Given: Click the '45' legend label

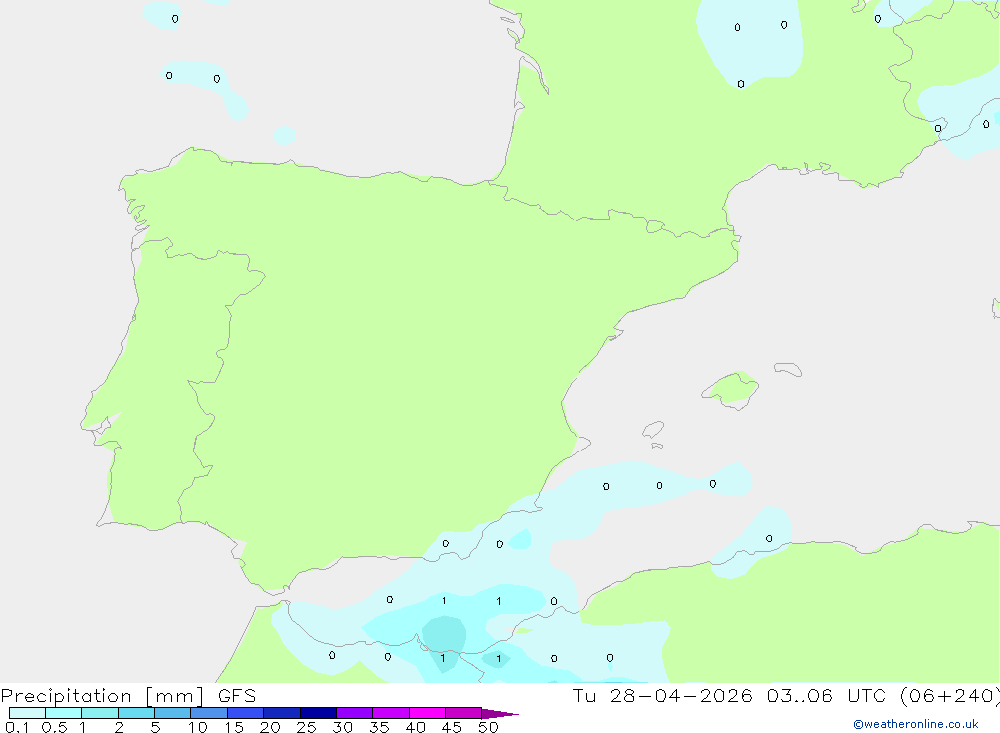Looking at the screenshot, I should (x=452, y=727).
